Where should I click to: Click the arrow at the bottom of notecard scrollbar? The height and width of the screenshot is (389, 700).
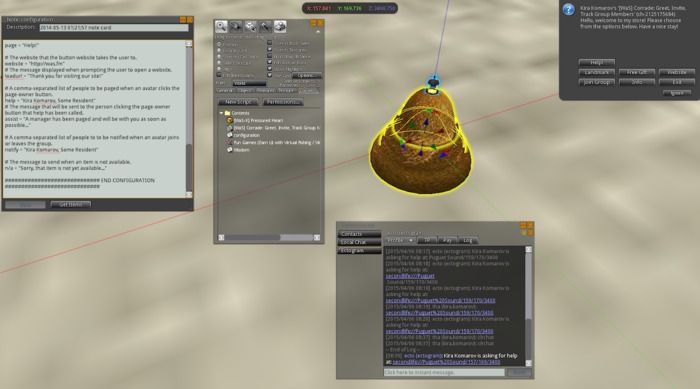[189, 194]
